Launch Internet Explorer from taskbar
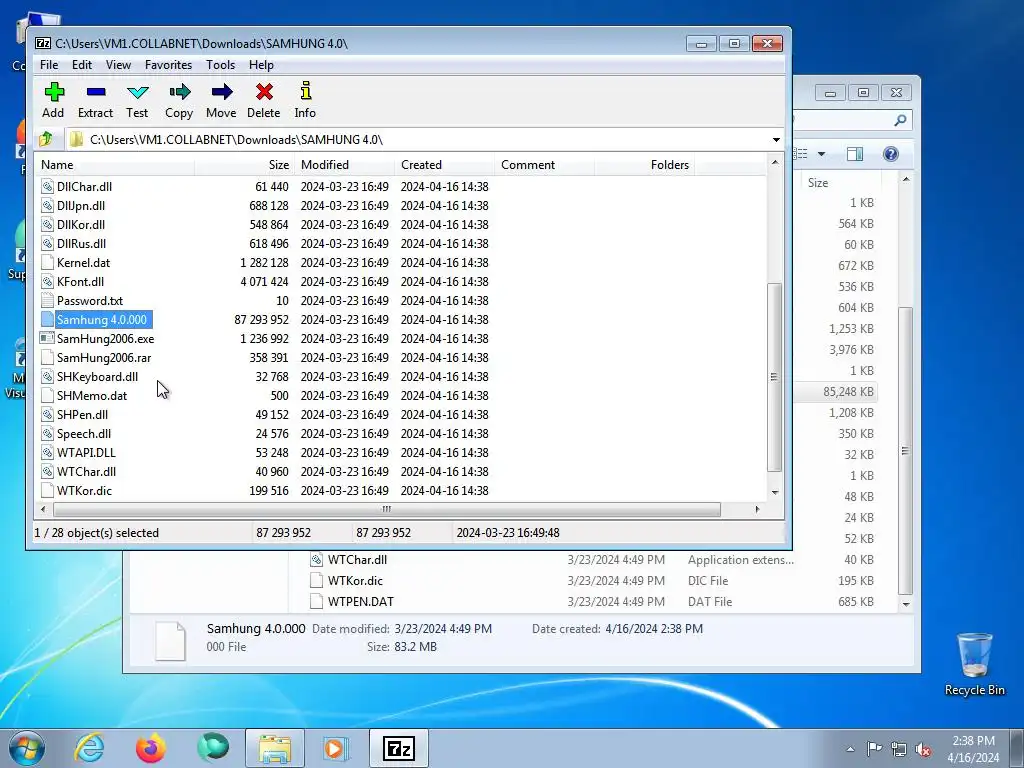The image size is (1024, 768). 89,748
